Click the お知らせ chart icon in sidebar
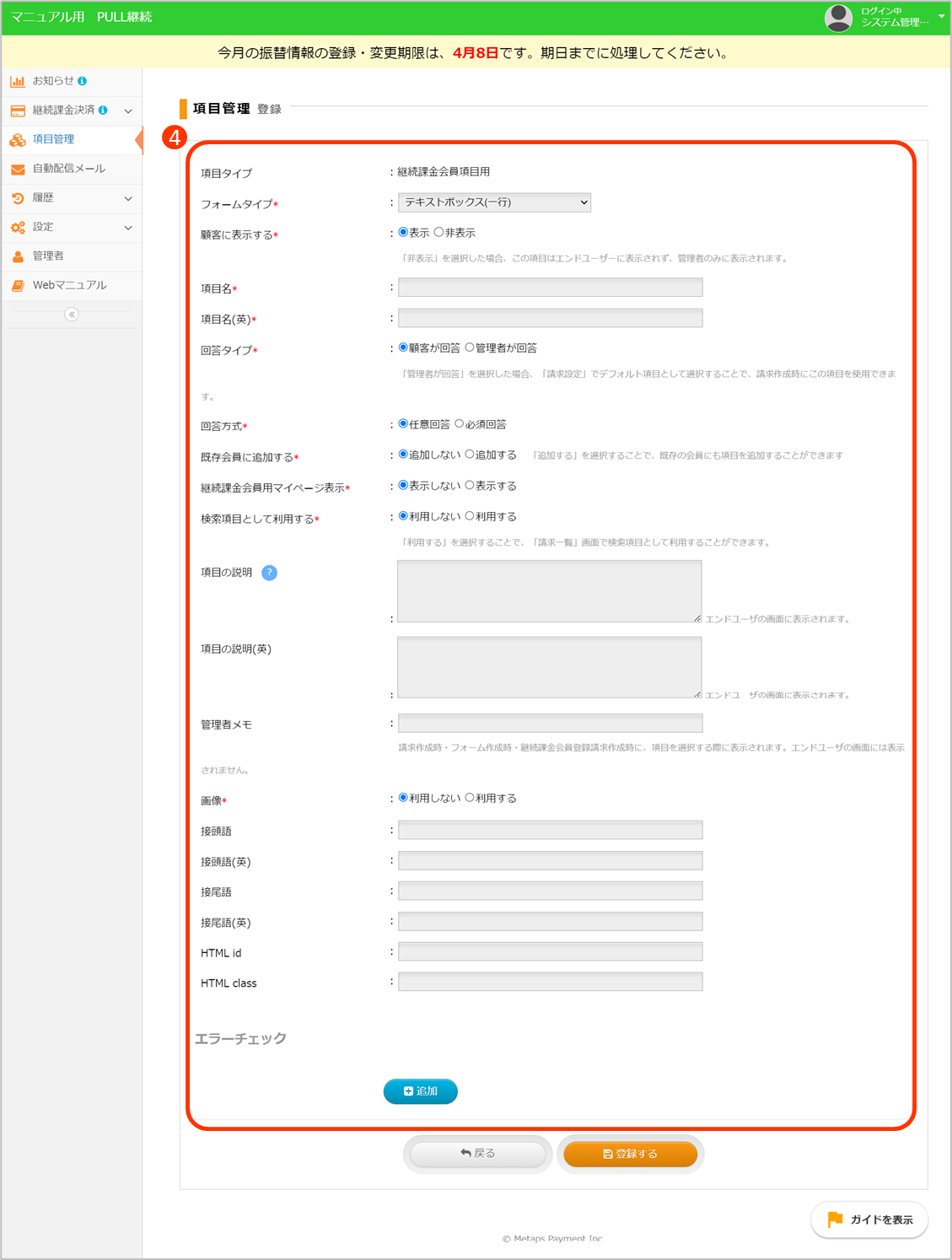 coord(17,82)
